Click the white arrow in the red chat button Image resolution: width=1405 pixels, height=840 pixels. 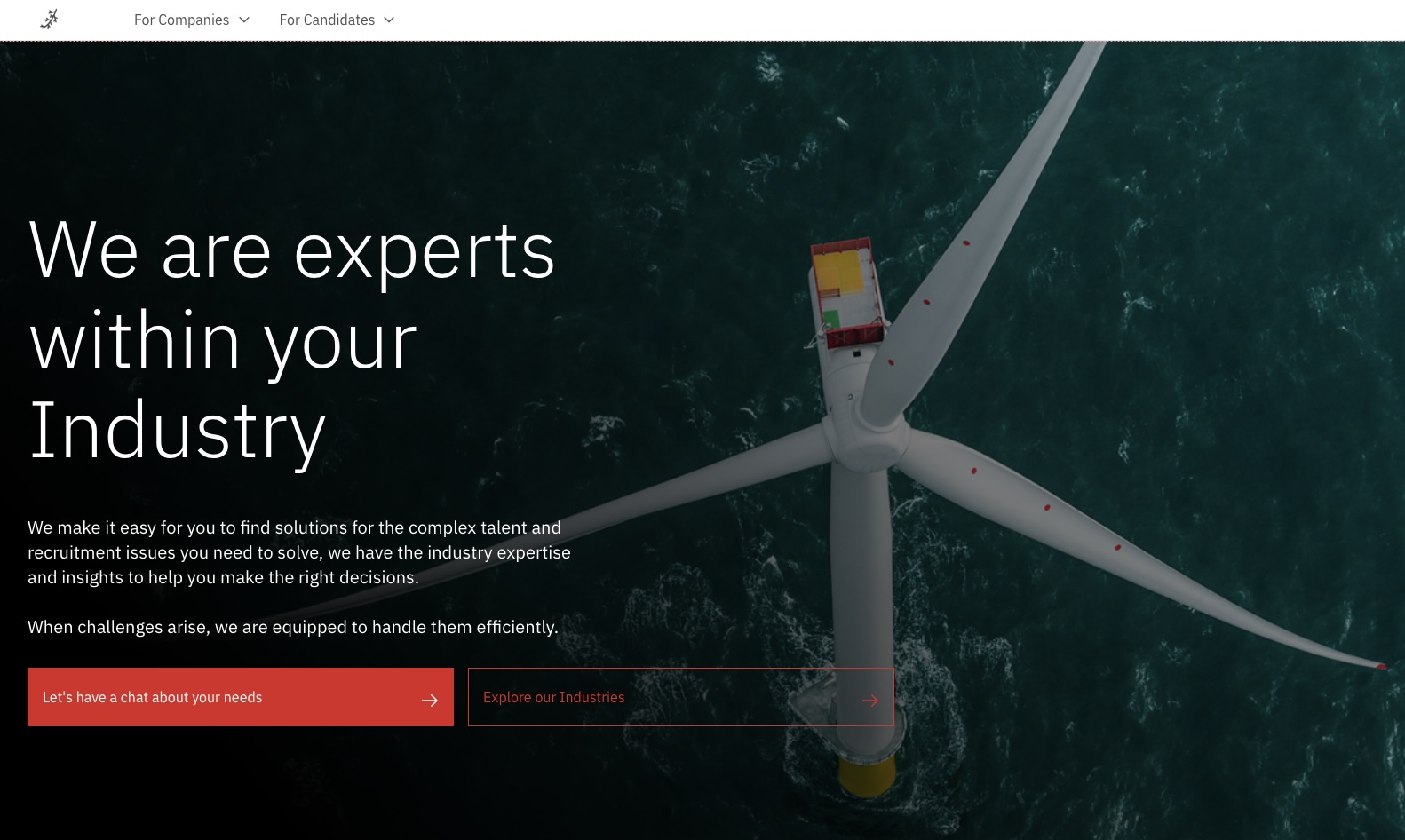pos(430,701)
